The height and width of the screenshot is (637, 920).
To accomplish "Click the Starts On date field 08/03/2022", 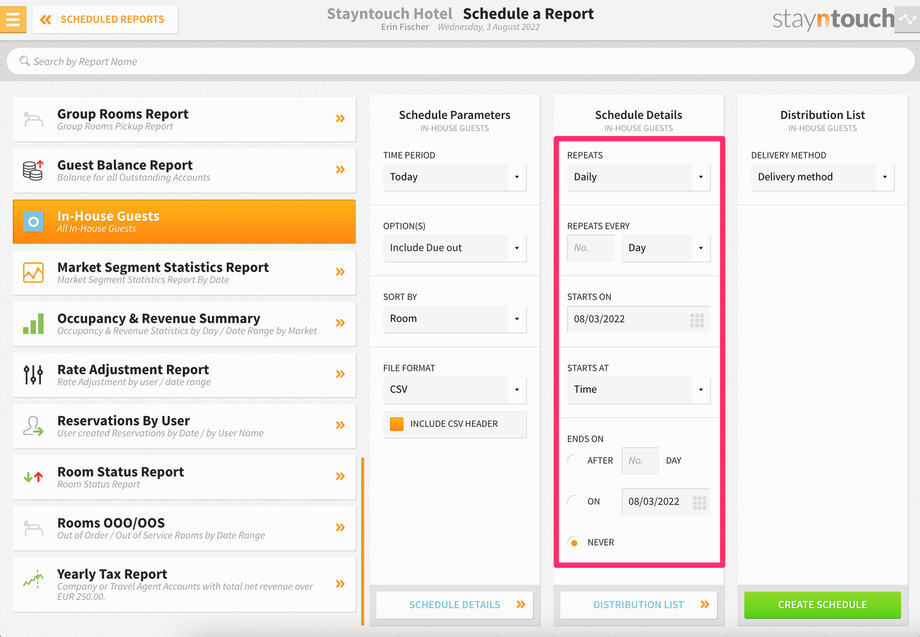I will 638,319.
